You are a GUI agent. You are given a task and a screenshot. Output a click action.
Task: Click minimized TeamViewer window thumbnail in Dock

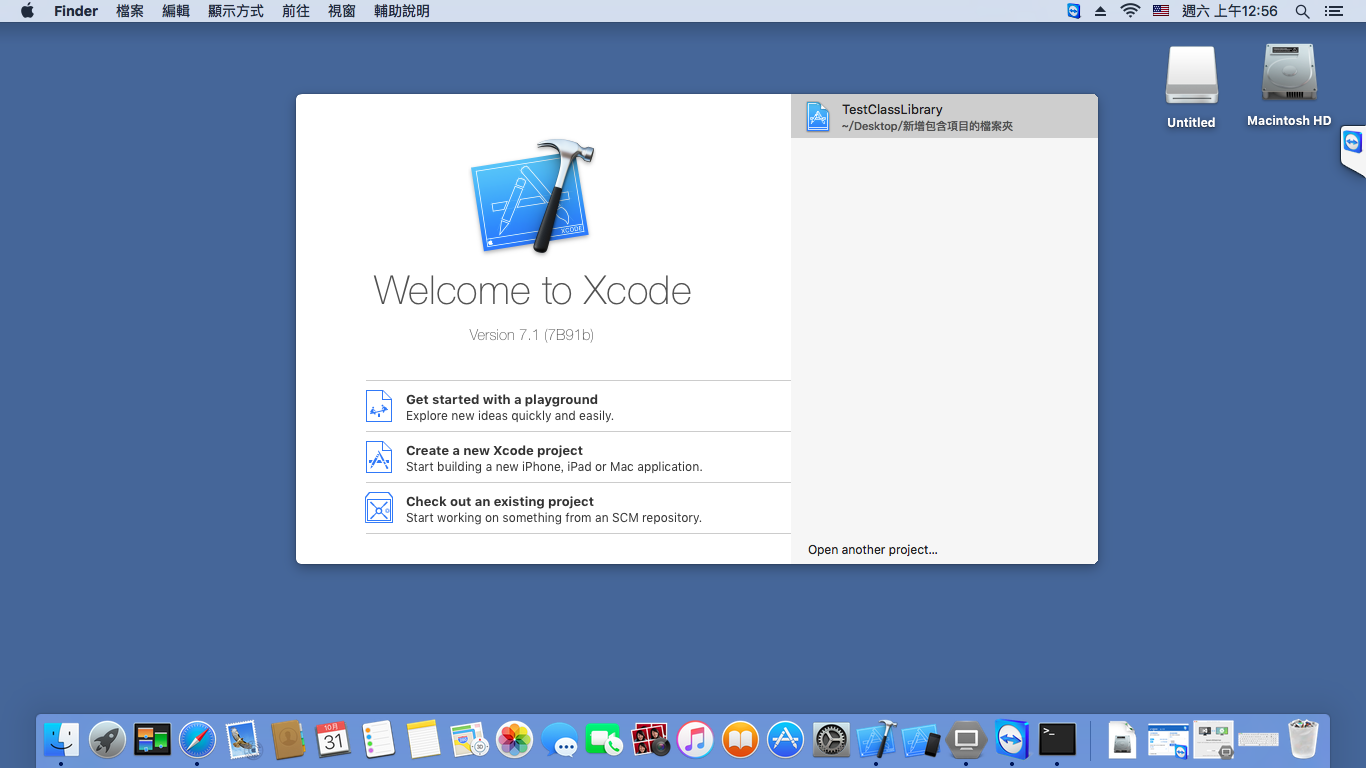pos(1168,740)
